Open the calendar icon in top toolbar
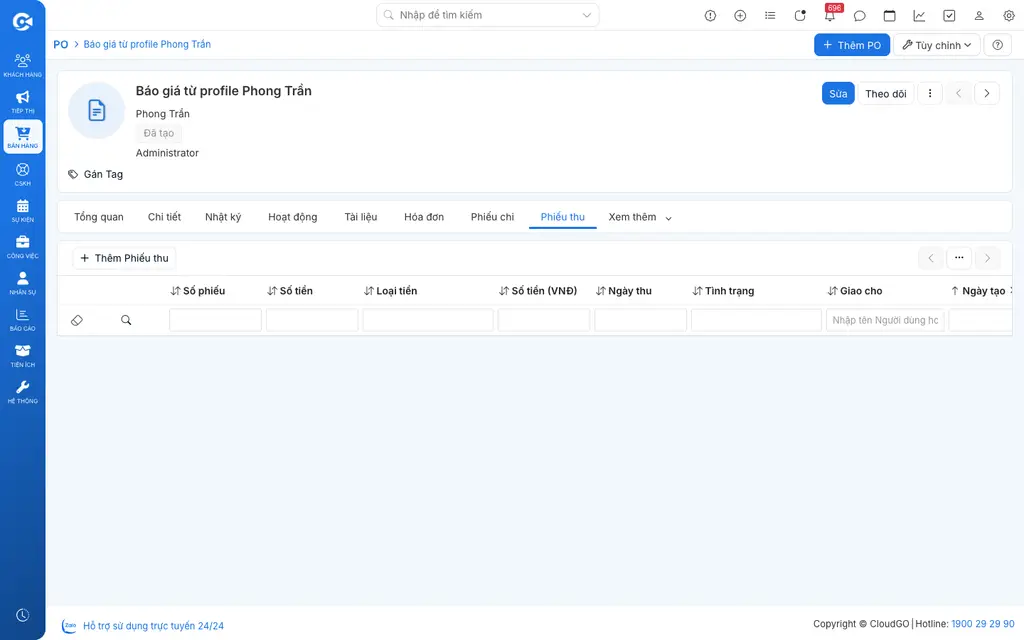This screenshot has height=640, width=1024. pyautogui.click(x=889, y=16)
